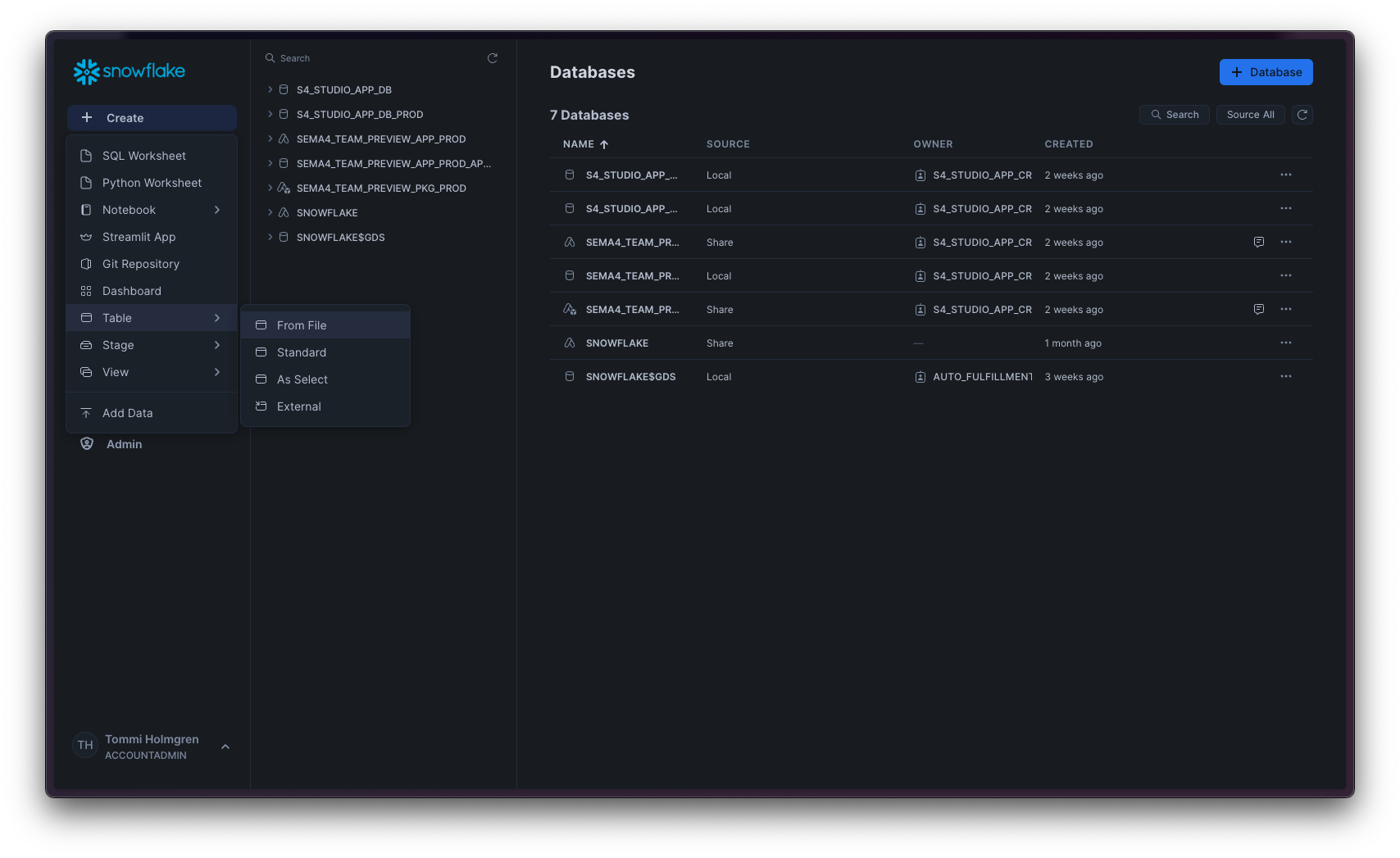This screenshot has width=1400, height=858.
Task: Click the '7 Databases' heading
Action: [589, 116]
